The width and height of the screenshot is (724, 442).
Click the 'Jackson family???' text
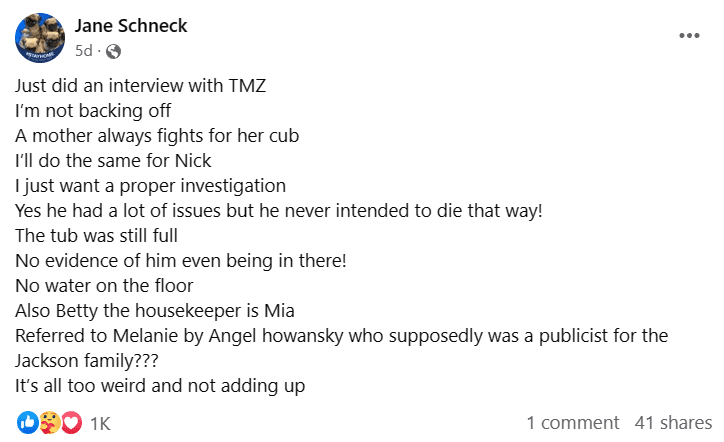[x=86, y=360]
